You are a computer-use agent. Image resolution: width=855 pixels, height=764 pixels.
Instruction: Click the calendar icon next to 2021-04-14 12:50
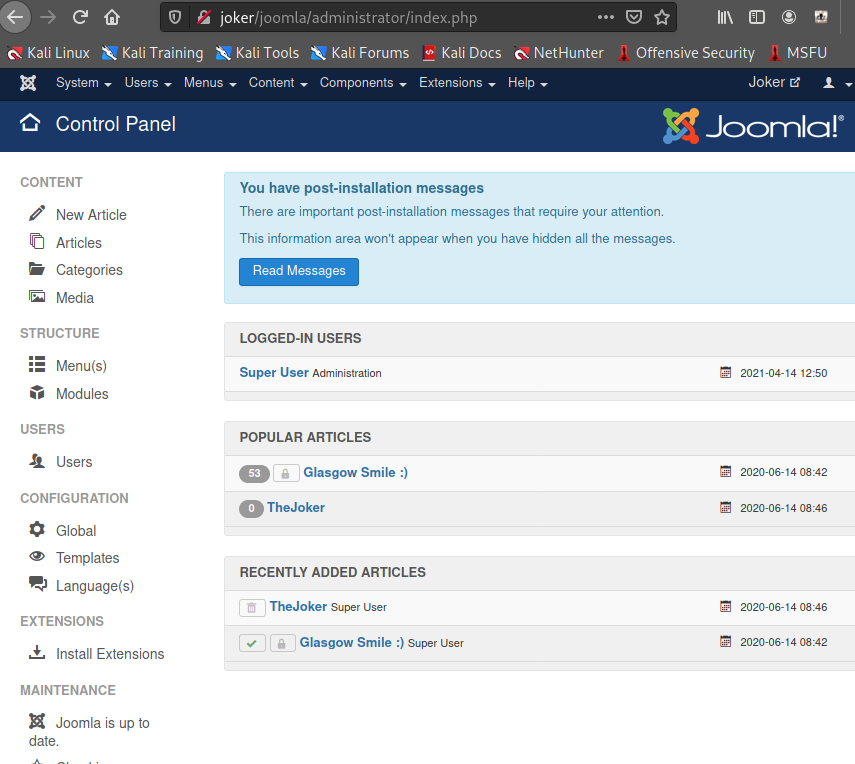click(725, 372)
